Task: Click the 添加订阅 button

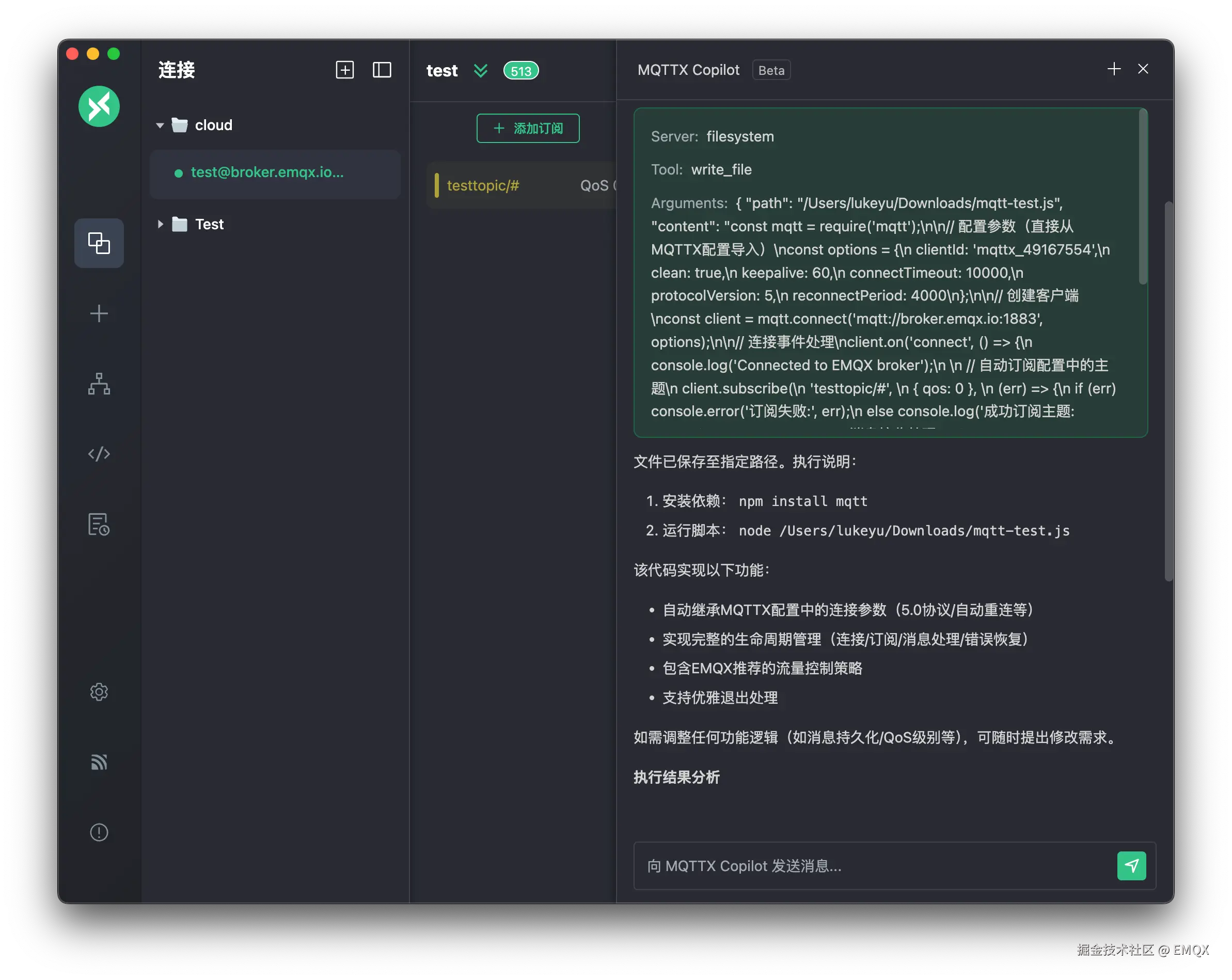Action: coord(527,129)
